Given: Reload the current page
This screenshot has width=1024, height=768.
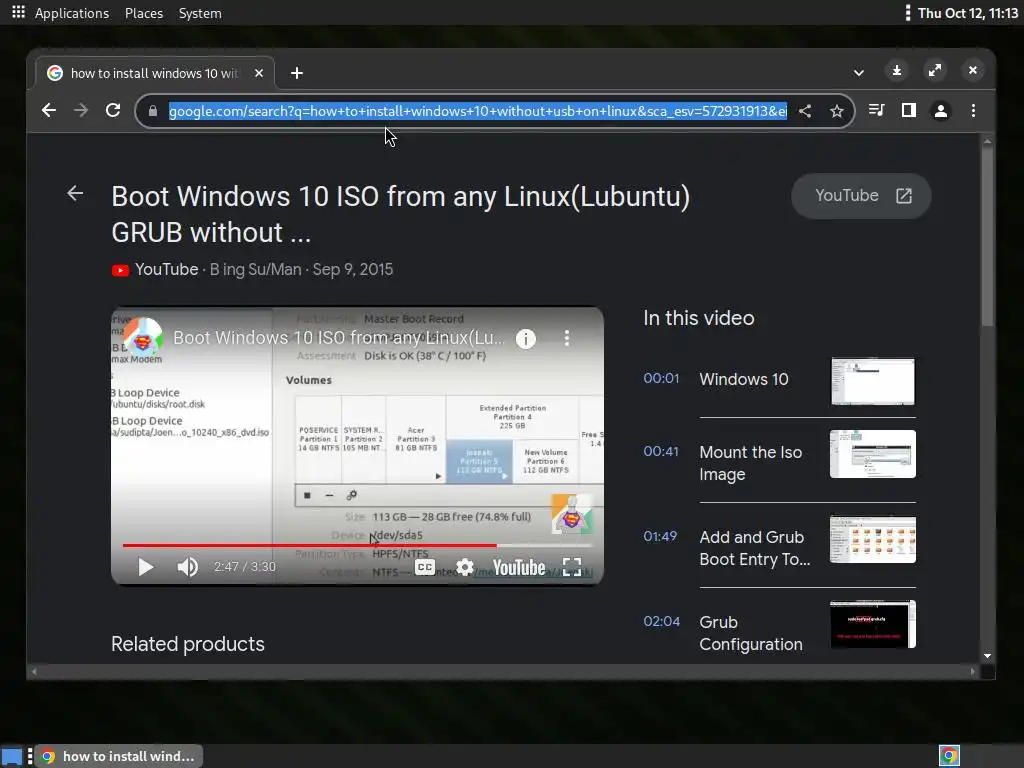Looking at the screenshot, I should pos(113,110).
